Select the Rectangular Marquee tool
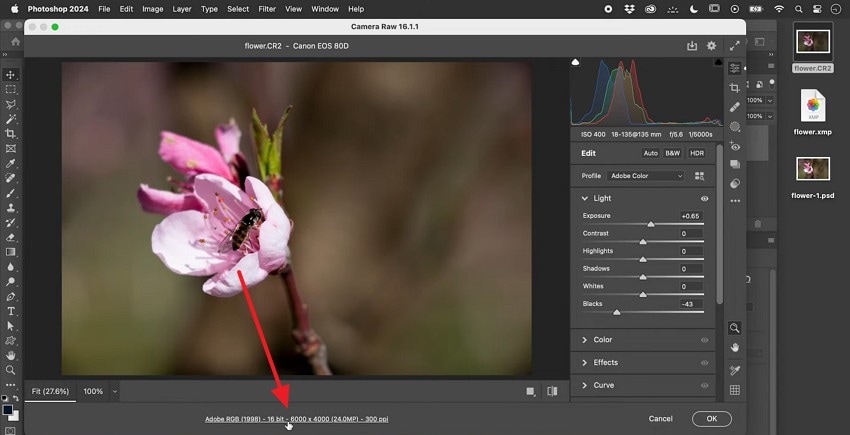This screenshot has width=850, height=435. tap(10, 89)
